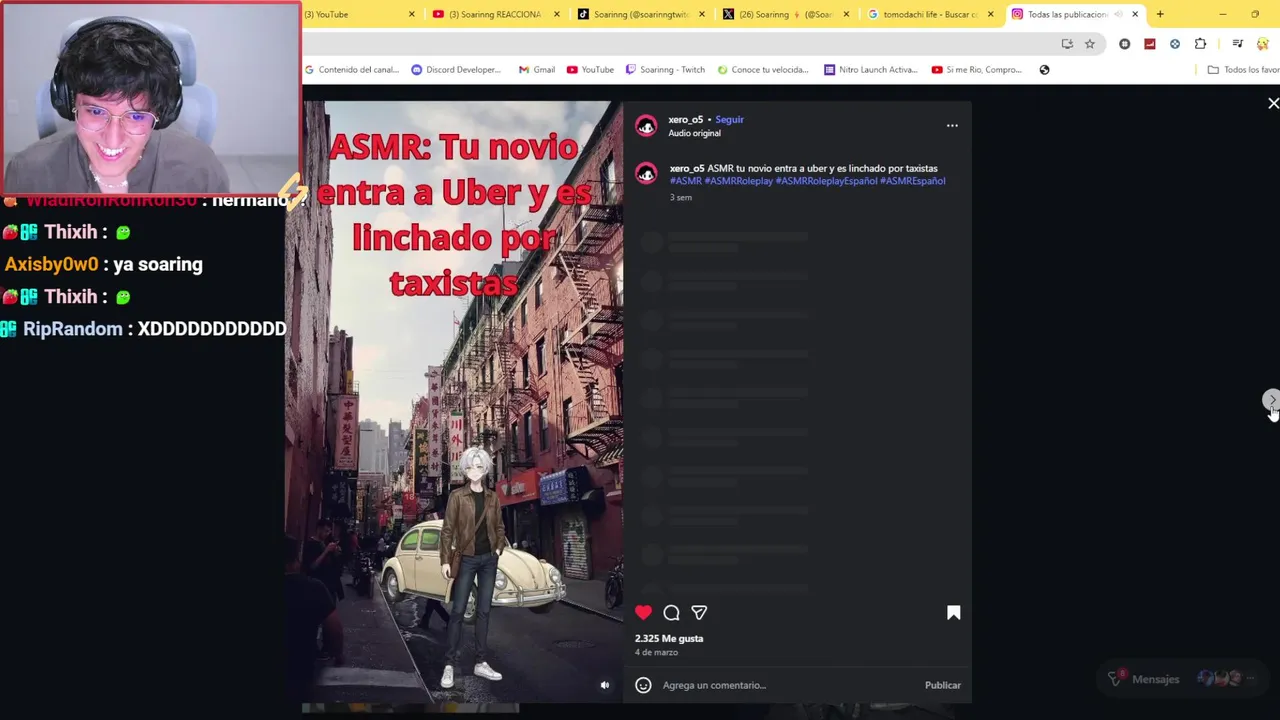Open the 'Nitro Launch Activa...' bookmark

point(871,70)
